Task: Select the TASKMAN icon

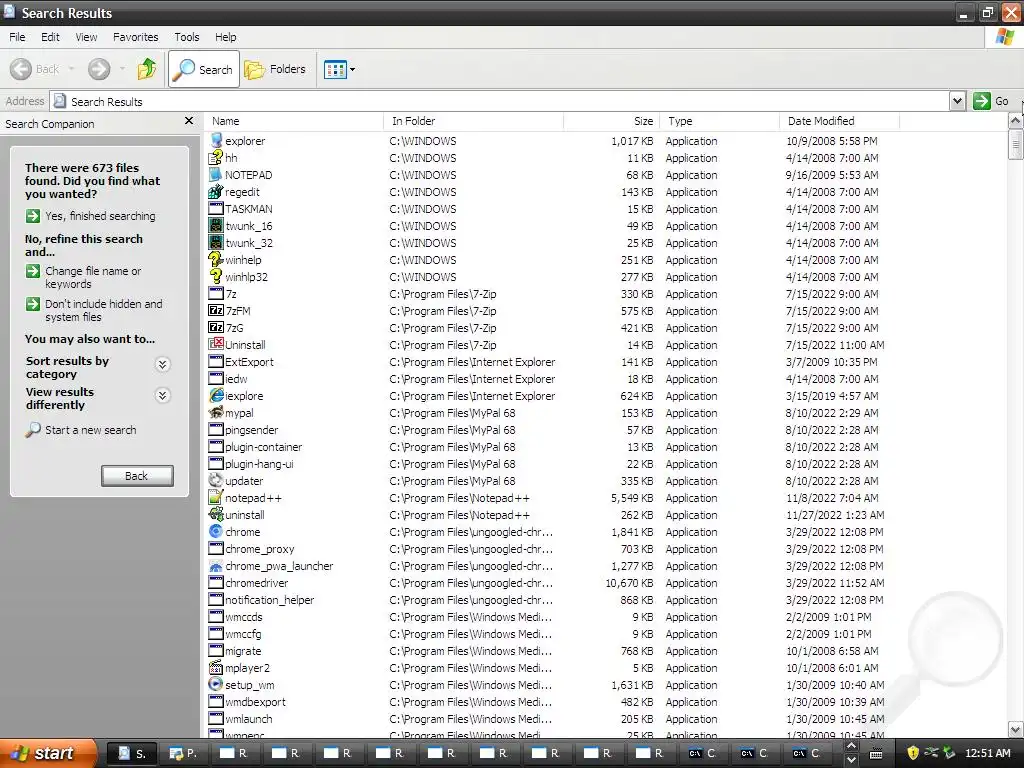Action: [216, 208]
